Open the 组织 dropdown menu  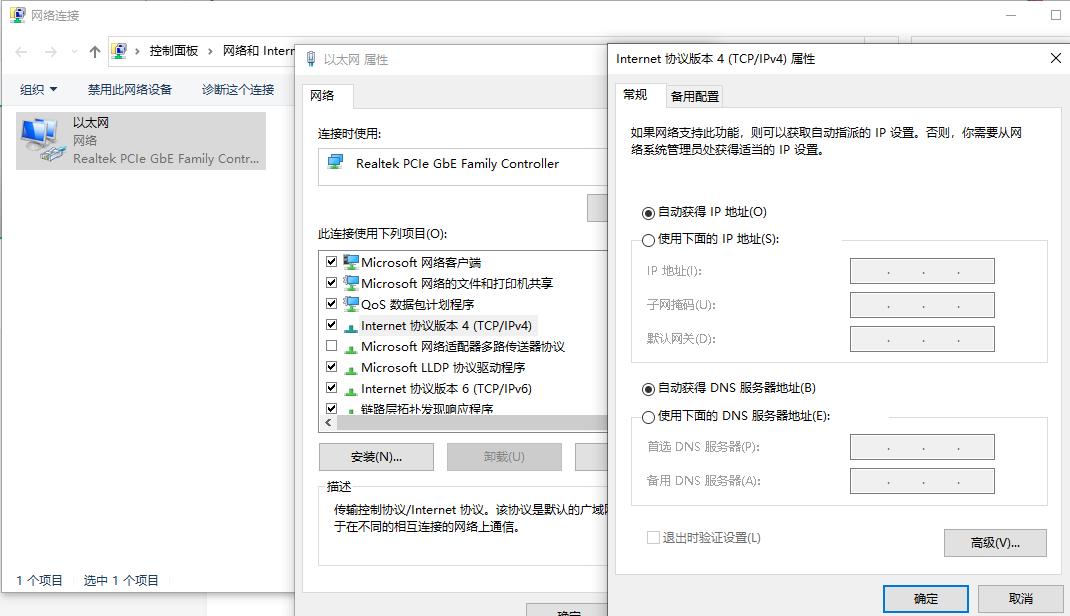[36, 89]
